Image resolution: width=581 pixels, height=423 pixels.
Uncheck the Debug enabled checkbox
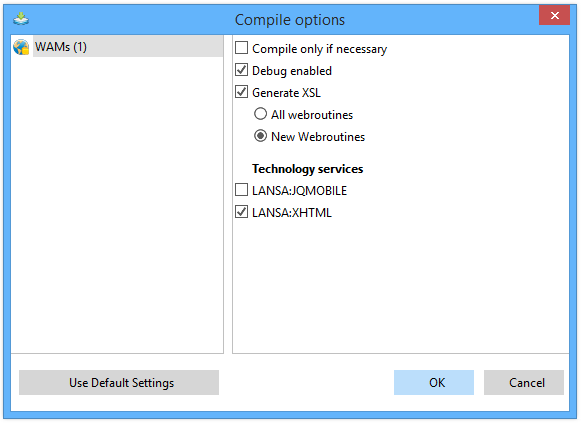click(242, 70)
